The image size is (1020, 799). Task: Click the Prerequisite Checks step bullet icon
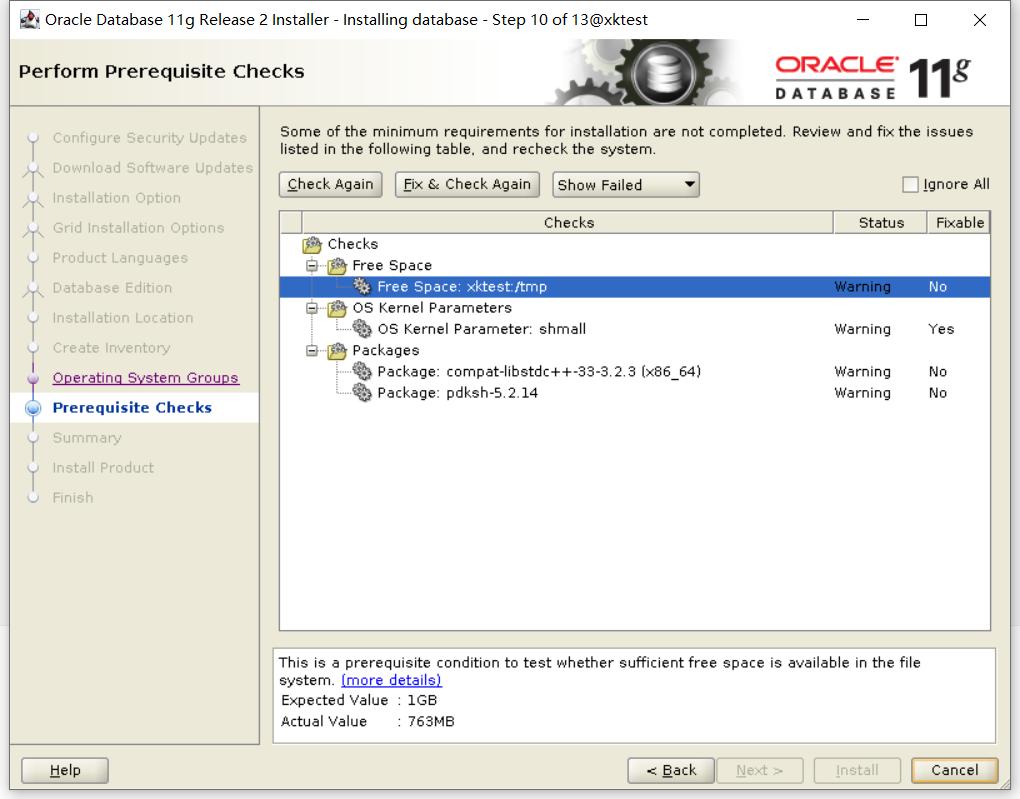[33, 408]
